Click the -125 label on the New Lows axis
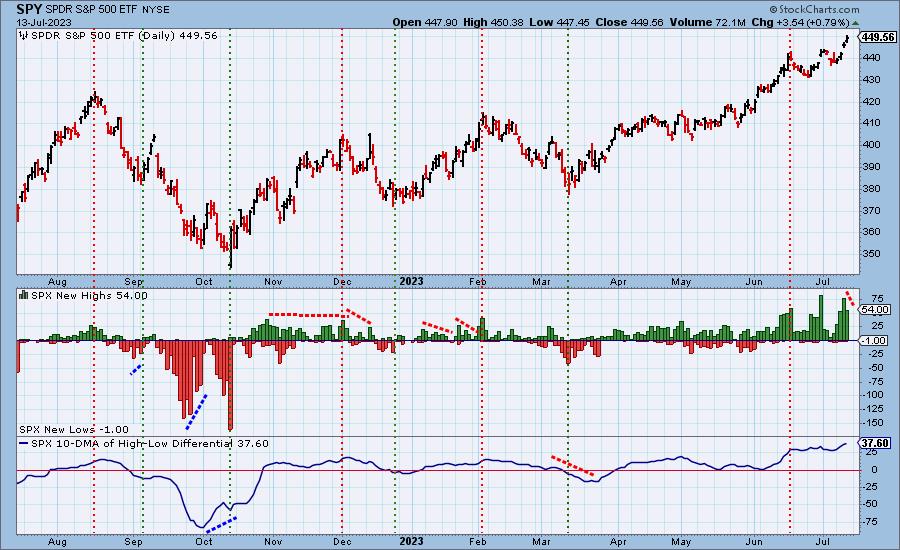 point(873,408)
